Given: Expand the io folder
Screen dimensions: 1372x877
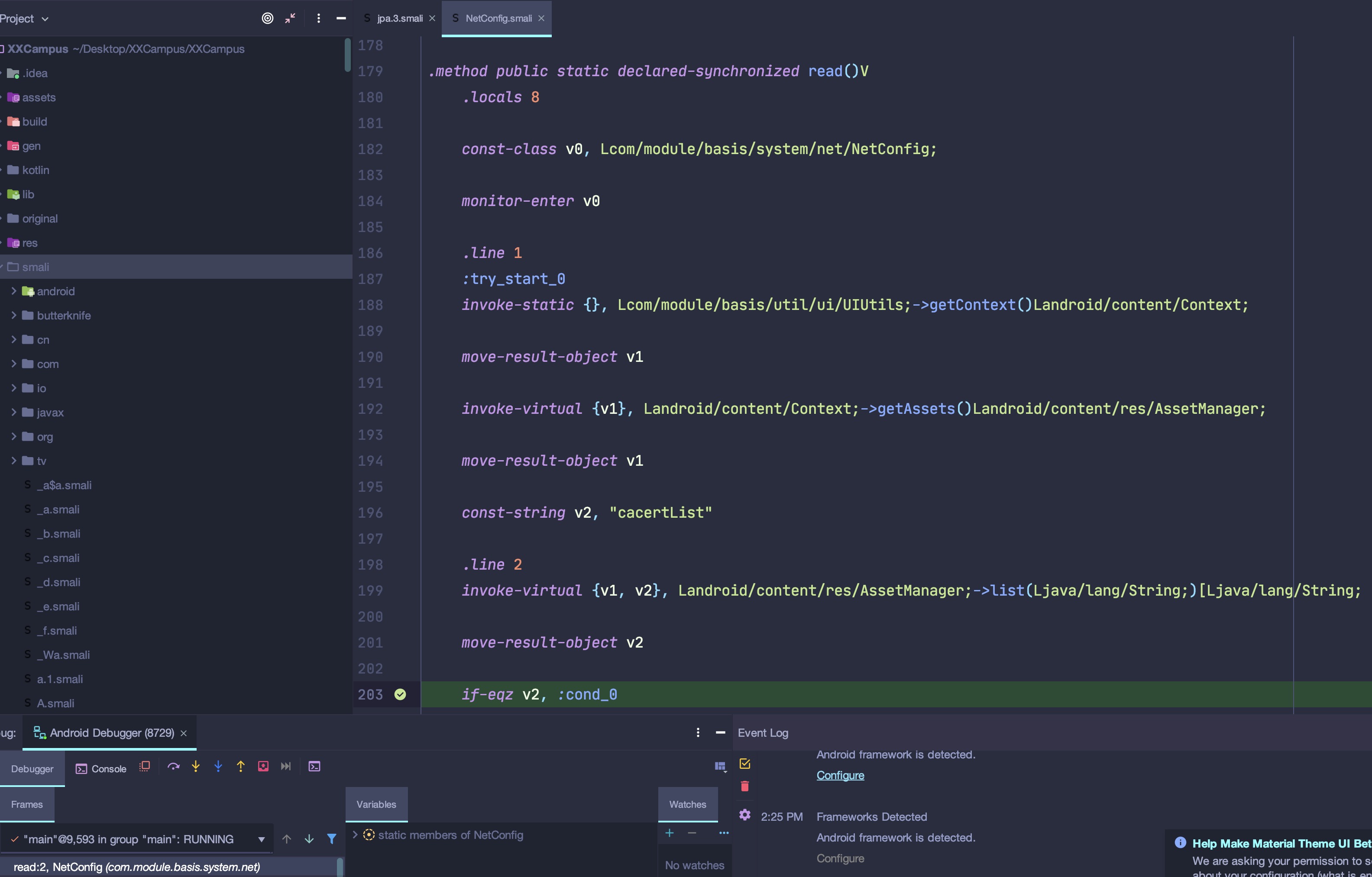Looking at the screenshot, I should click(x=14, y=388).
